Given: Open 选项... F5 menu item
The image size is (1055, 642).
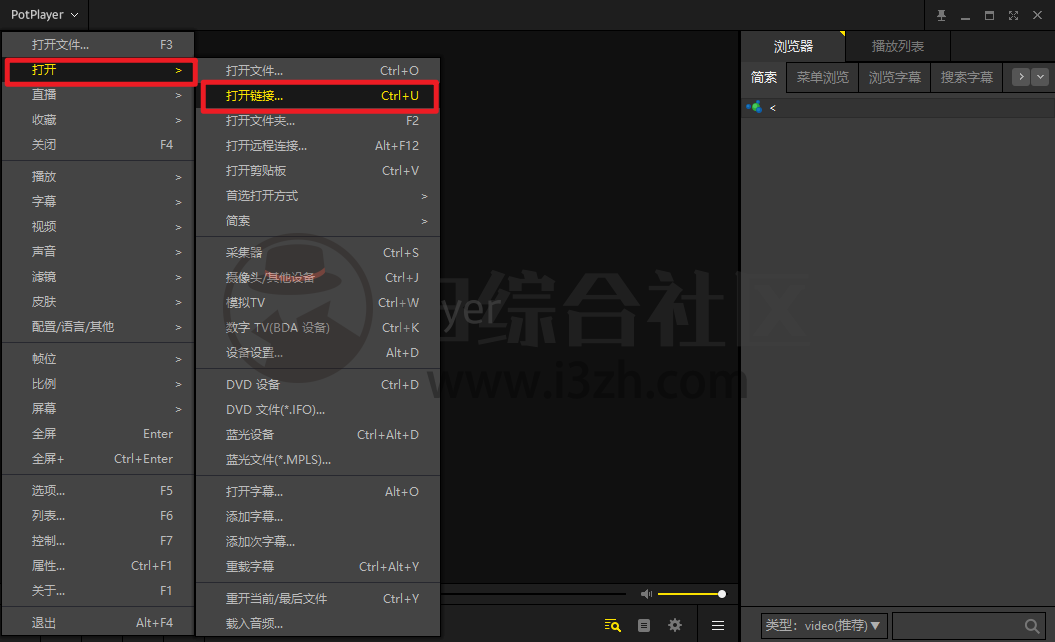Looking at the screenshot, I should (98, 491).
